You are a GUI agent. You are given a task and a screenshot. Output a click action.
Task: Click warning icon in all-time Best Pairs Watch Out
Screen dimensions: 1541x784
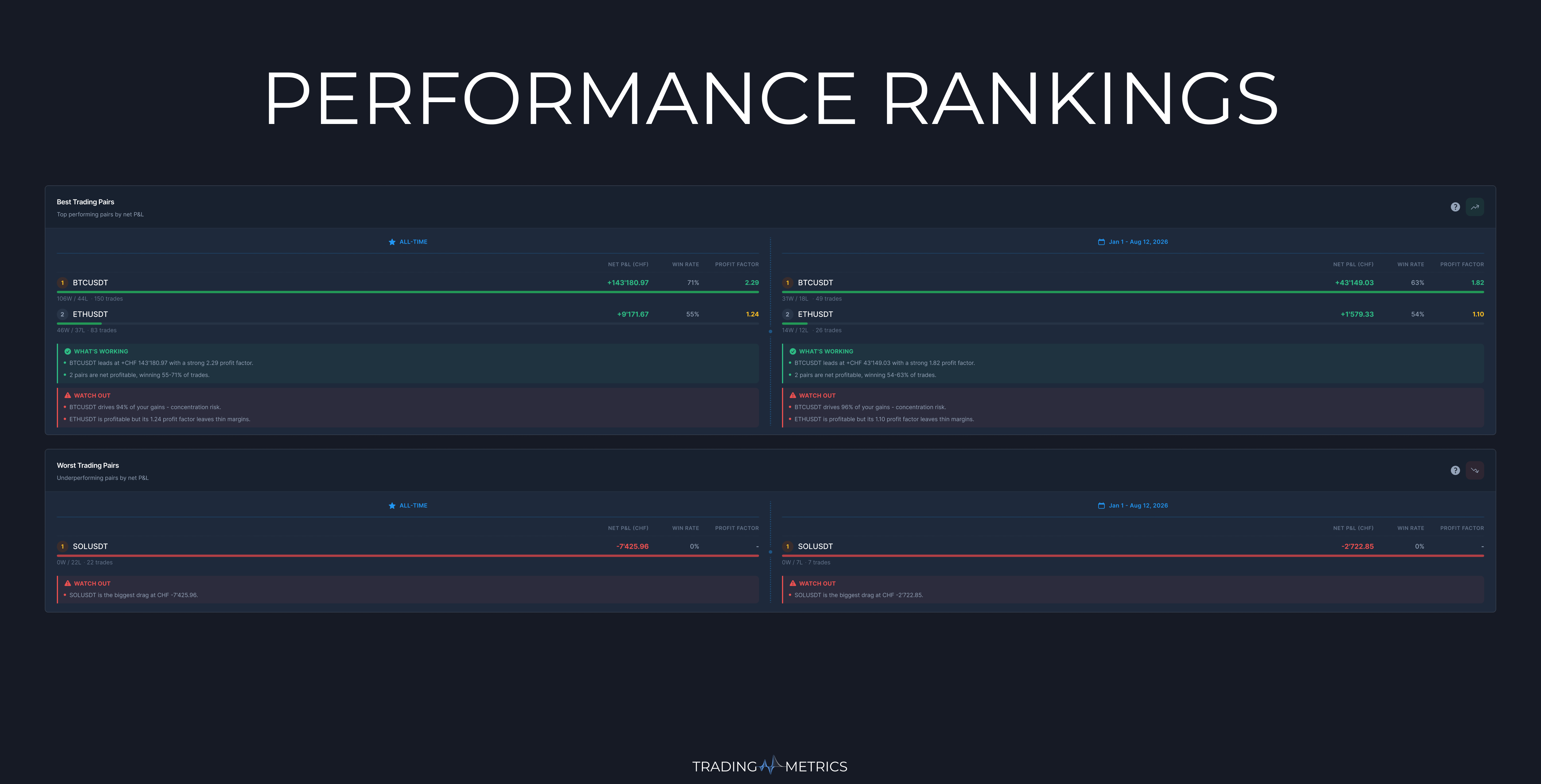click(x=67, y=395)
